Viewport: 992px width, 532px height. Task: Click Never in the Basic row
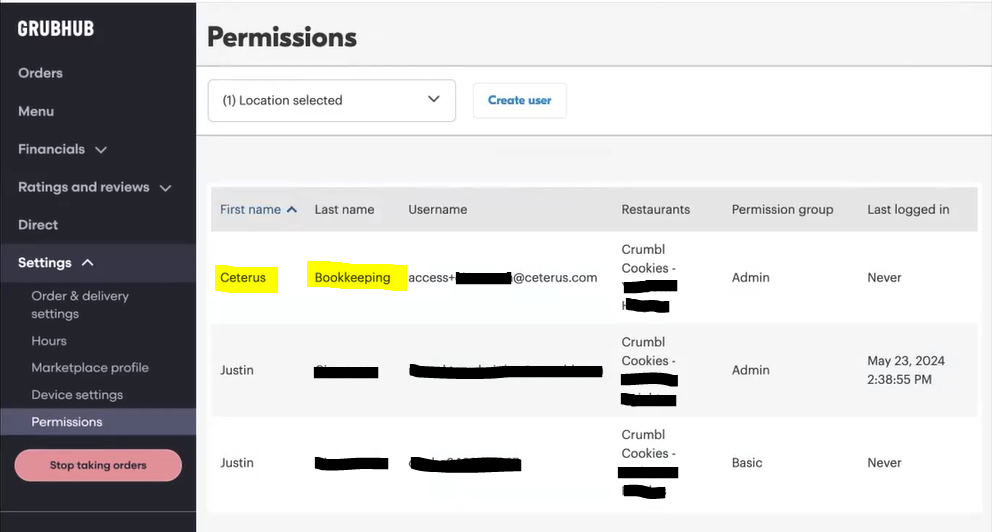coord(884,463)
